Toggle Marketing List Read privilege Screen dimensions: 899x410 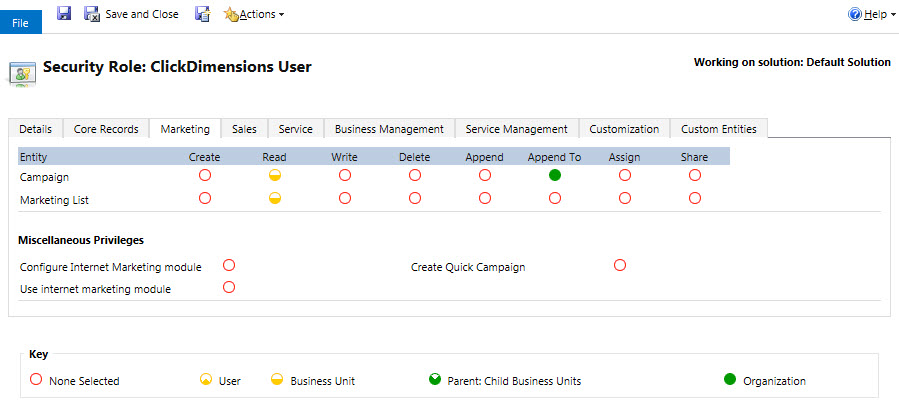(x=275, y=199)
